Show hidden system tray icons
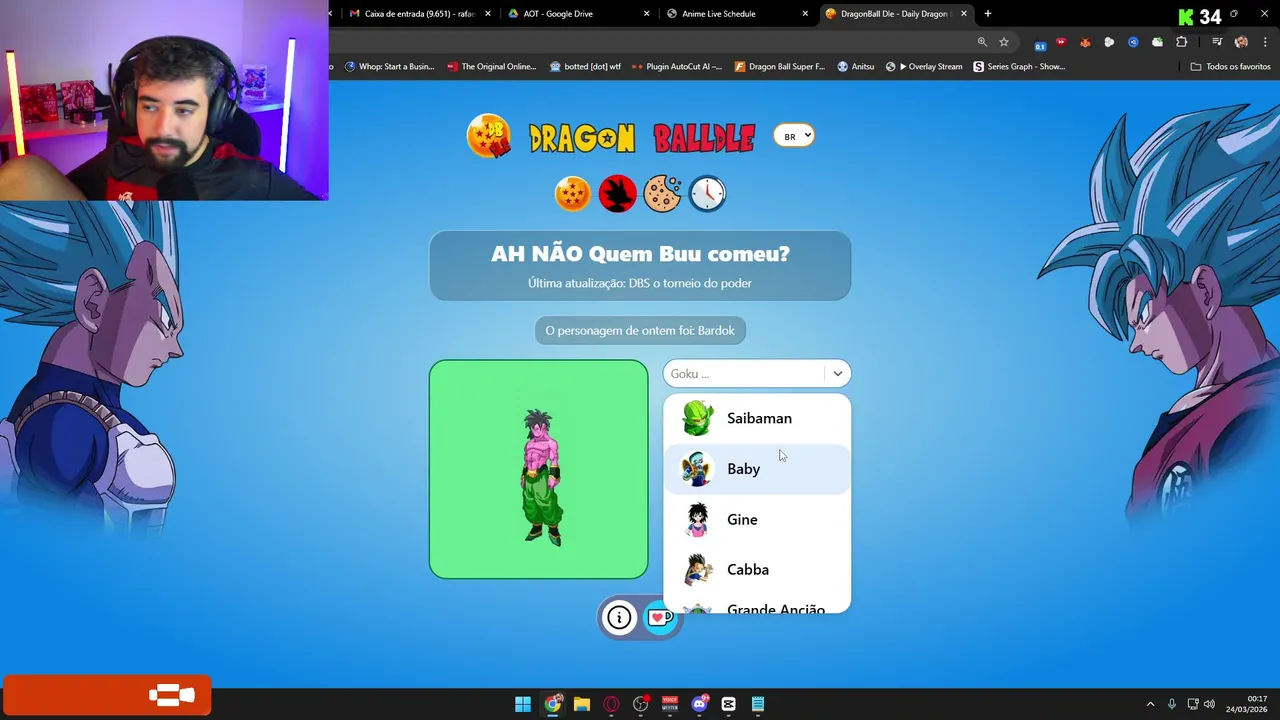 (1150, 704)
